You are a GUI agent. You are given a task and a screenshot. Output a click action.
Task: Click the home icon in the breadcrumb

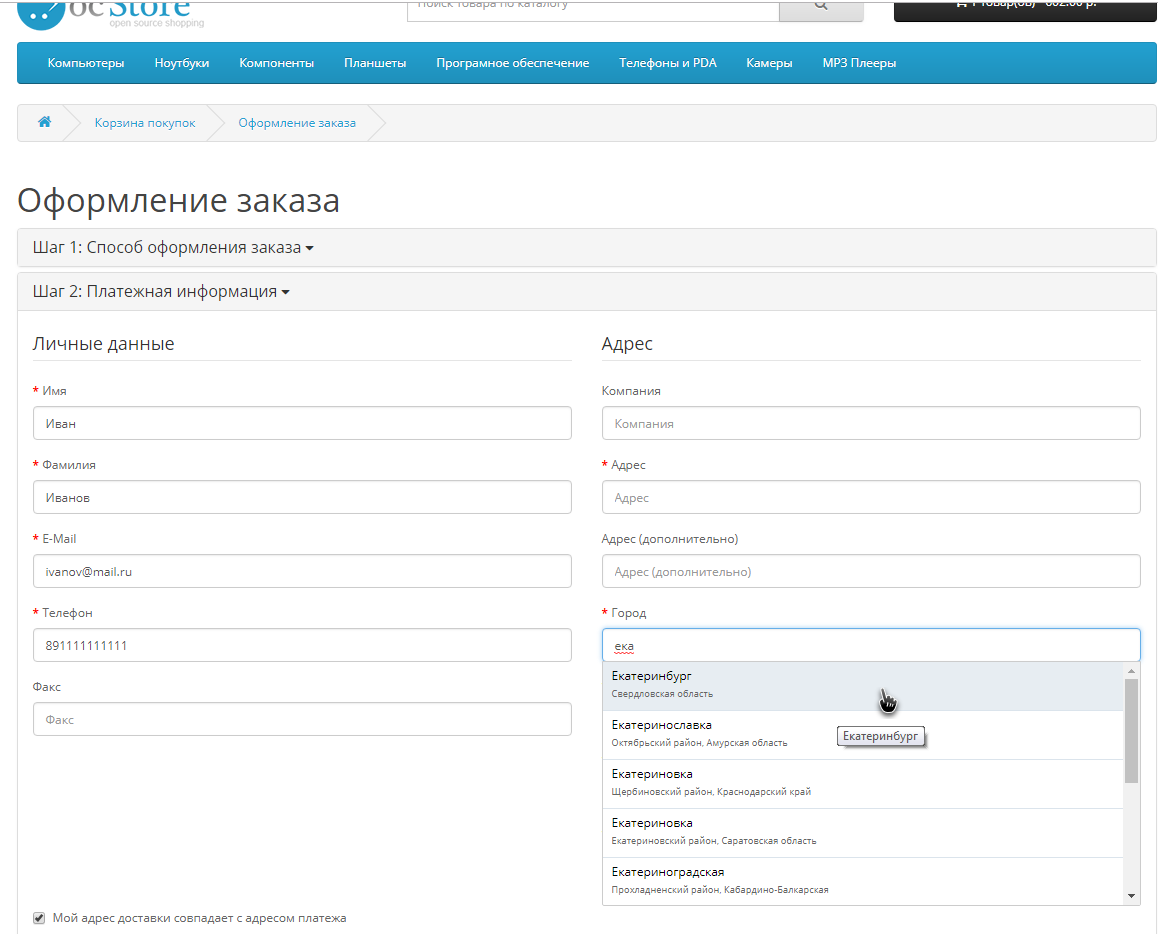44,122
